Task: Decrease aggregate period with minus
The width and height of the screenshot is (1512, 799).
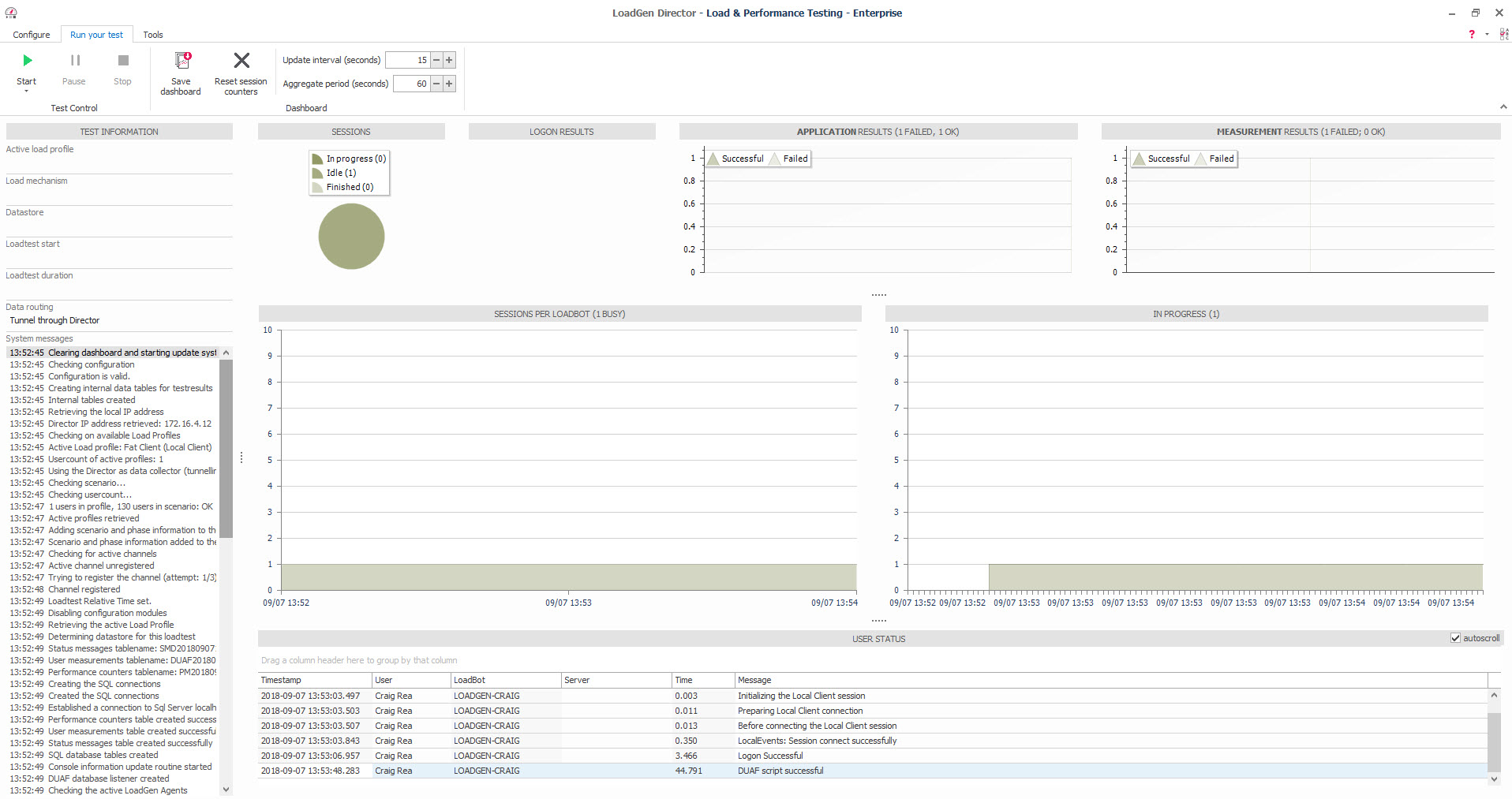Action: click(436, 84)
